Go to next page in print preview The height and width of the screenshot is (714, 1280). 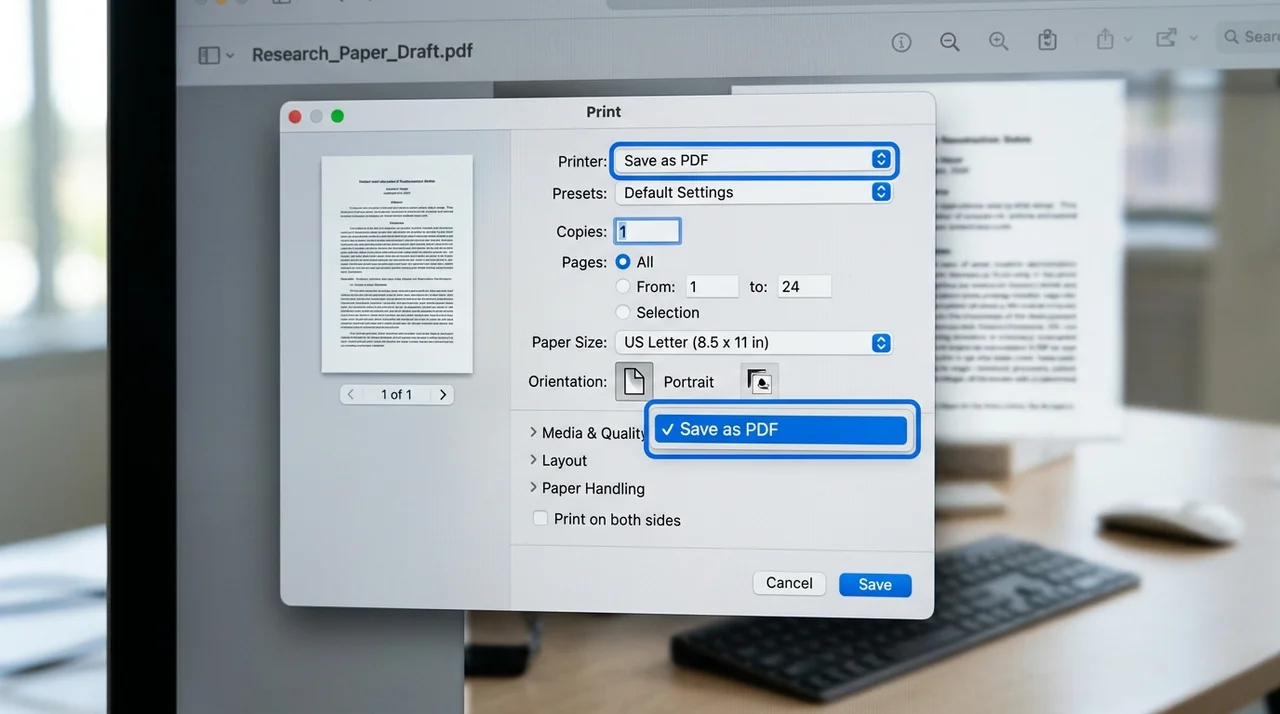443,395
